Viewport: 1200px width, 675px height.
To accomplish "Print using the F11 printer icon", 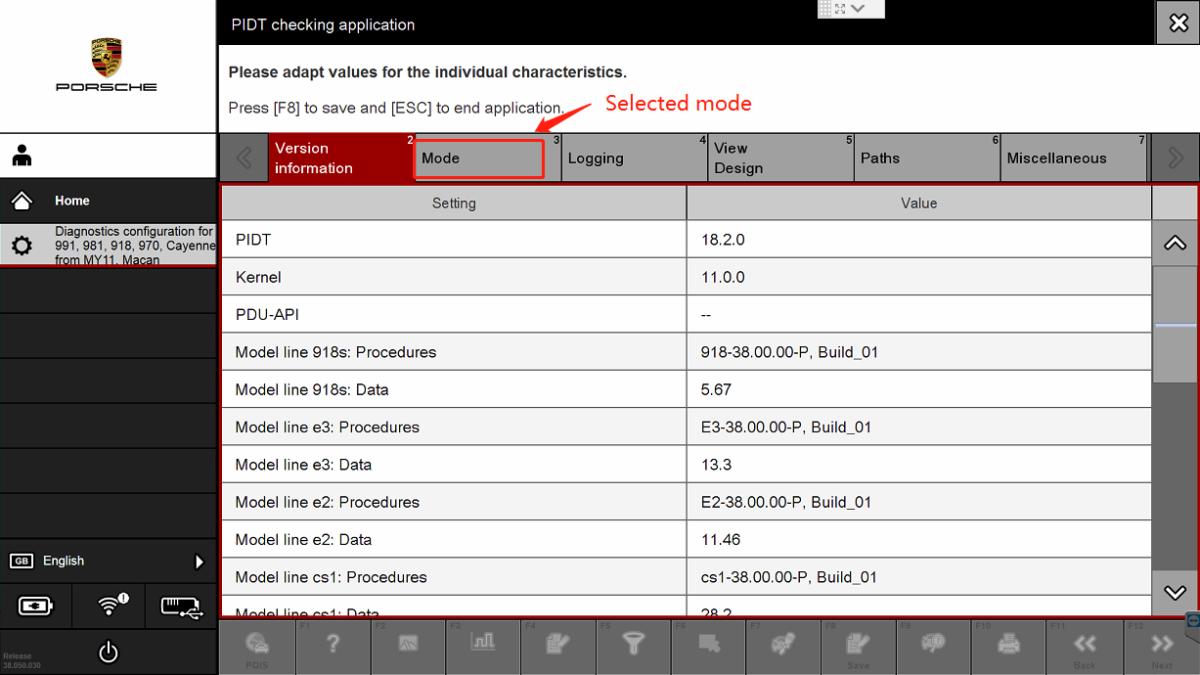I will click(1008, 645).
